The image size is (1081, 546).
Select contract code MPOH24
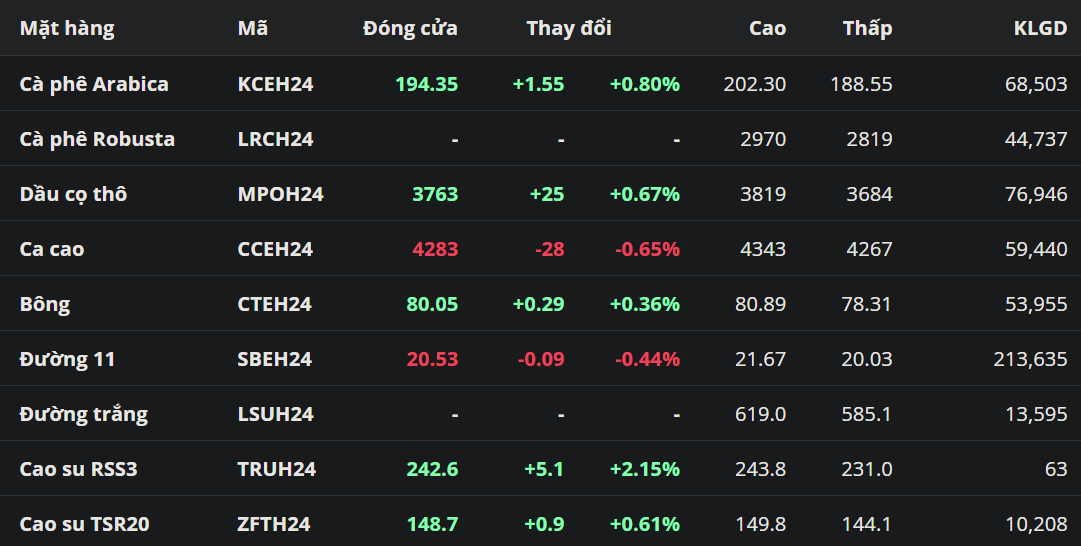point(280,194)
